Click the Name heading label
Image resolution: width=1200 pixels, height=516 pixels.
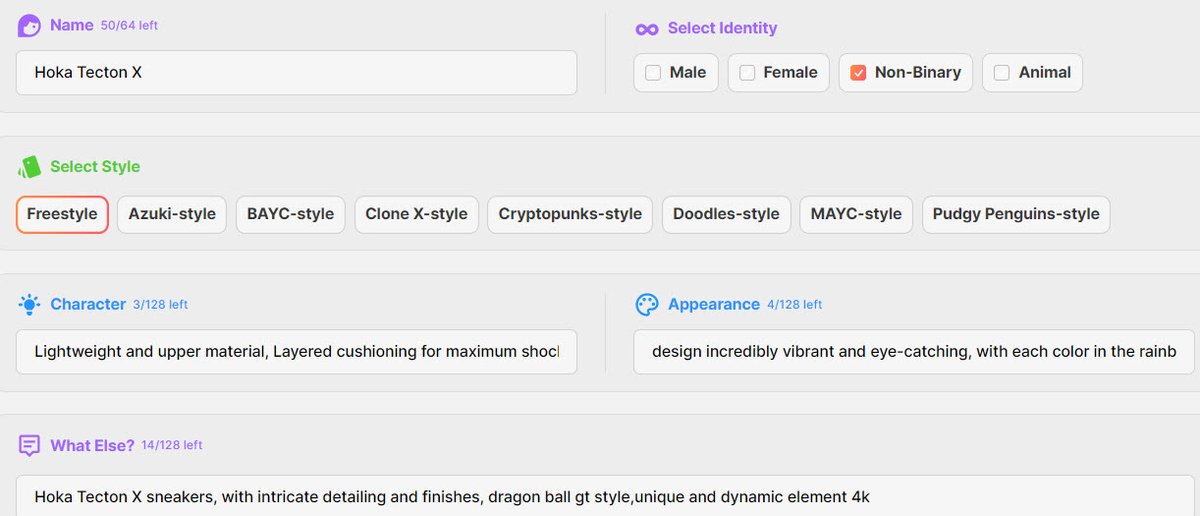tap(72, 25)
